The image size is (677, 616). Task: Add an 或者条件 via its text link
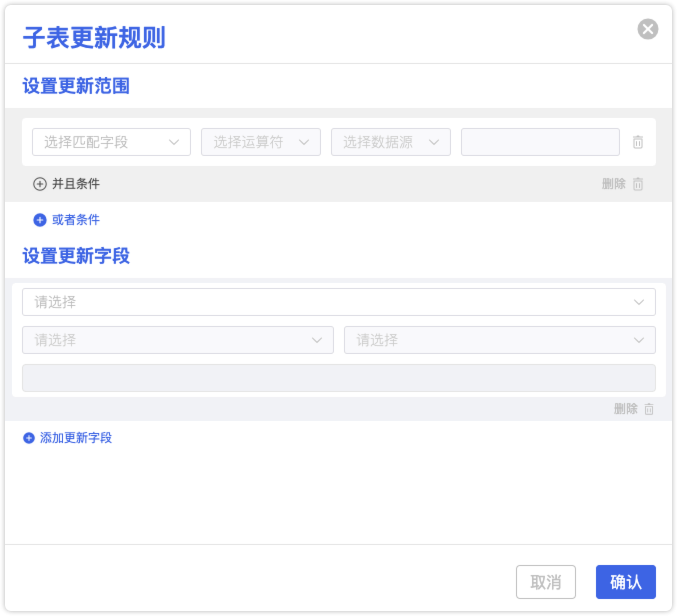point(76,220)
